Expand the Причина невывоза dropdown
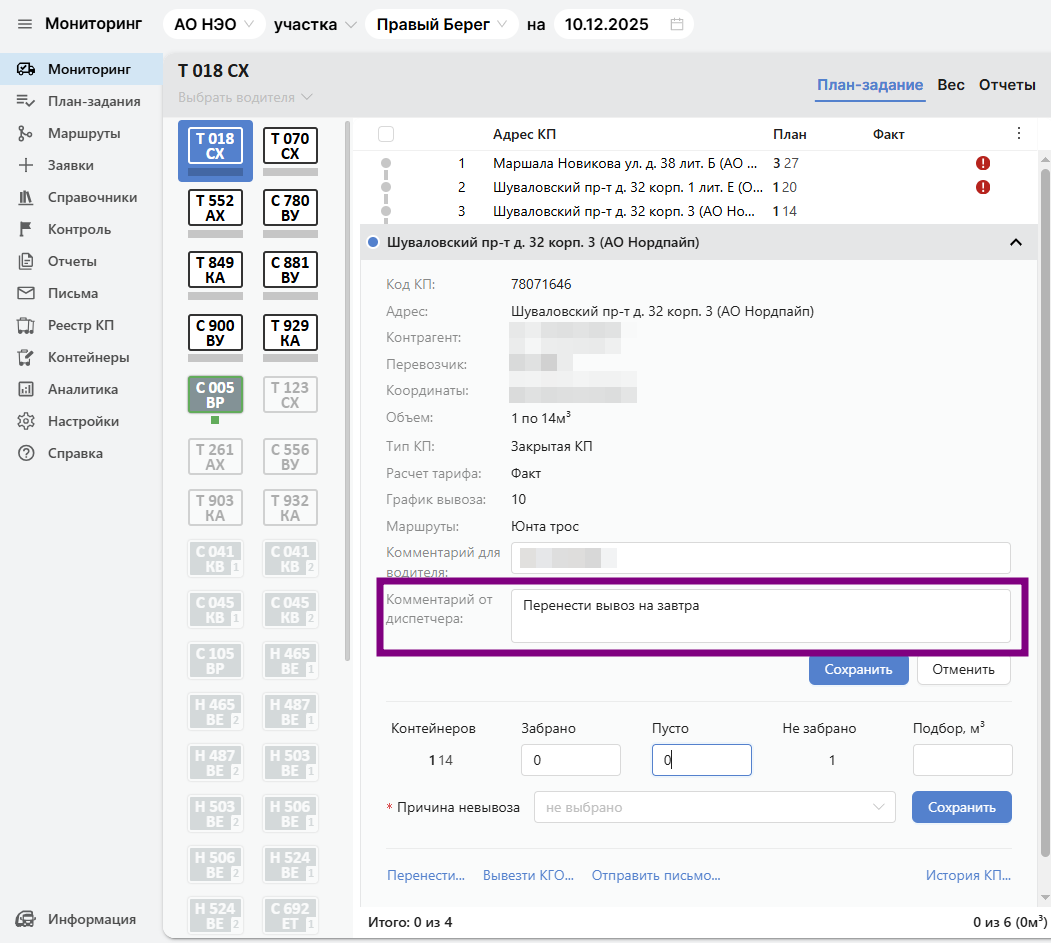Screen dimensions: 1051x943 coord(715,807)
